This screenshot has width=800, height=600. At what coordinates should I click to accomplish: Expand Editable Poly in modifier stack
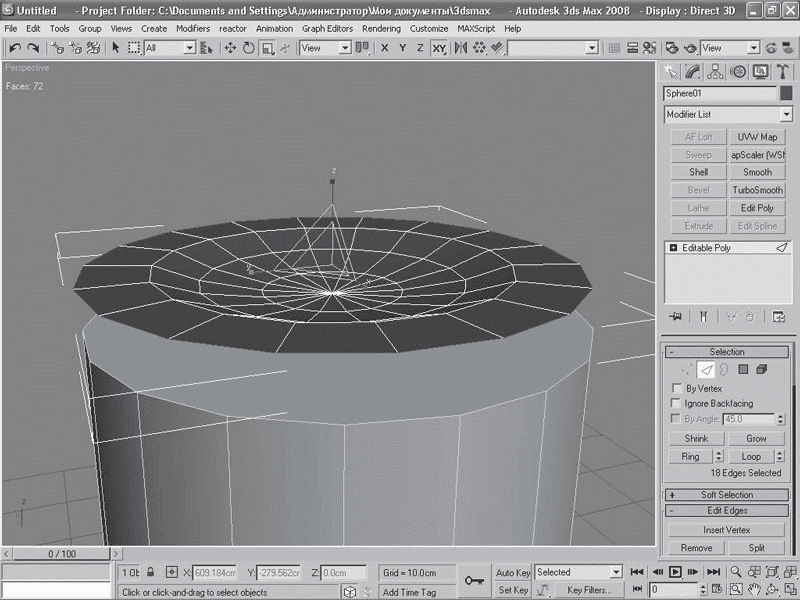click(x=675, y=247)
